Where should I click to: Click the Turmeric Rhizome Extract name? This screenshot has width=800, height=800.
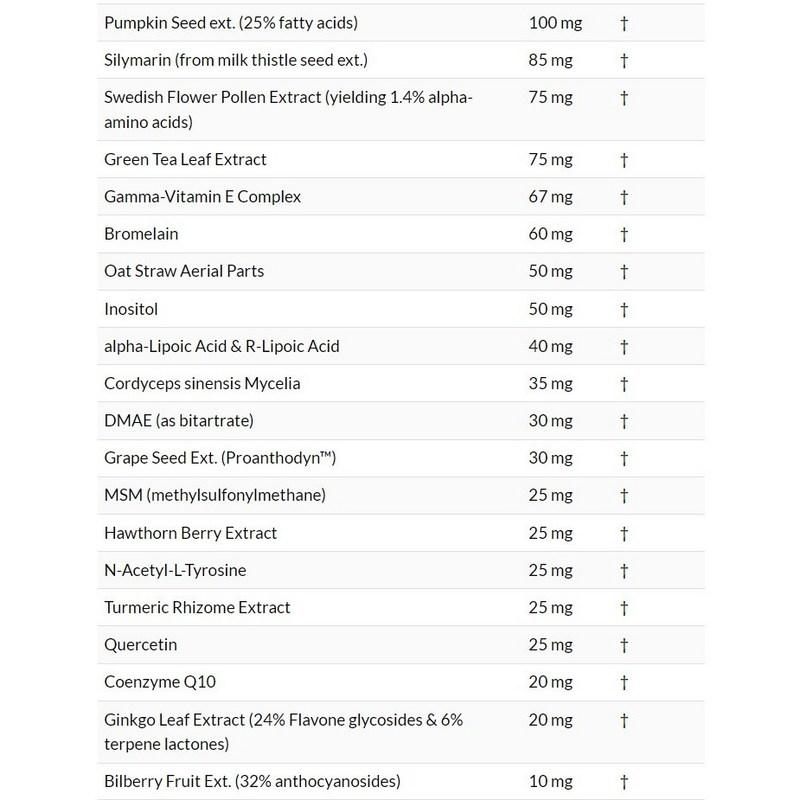(197, 607)
